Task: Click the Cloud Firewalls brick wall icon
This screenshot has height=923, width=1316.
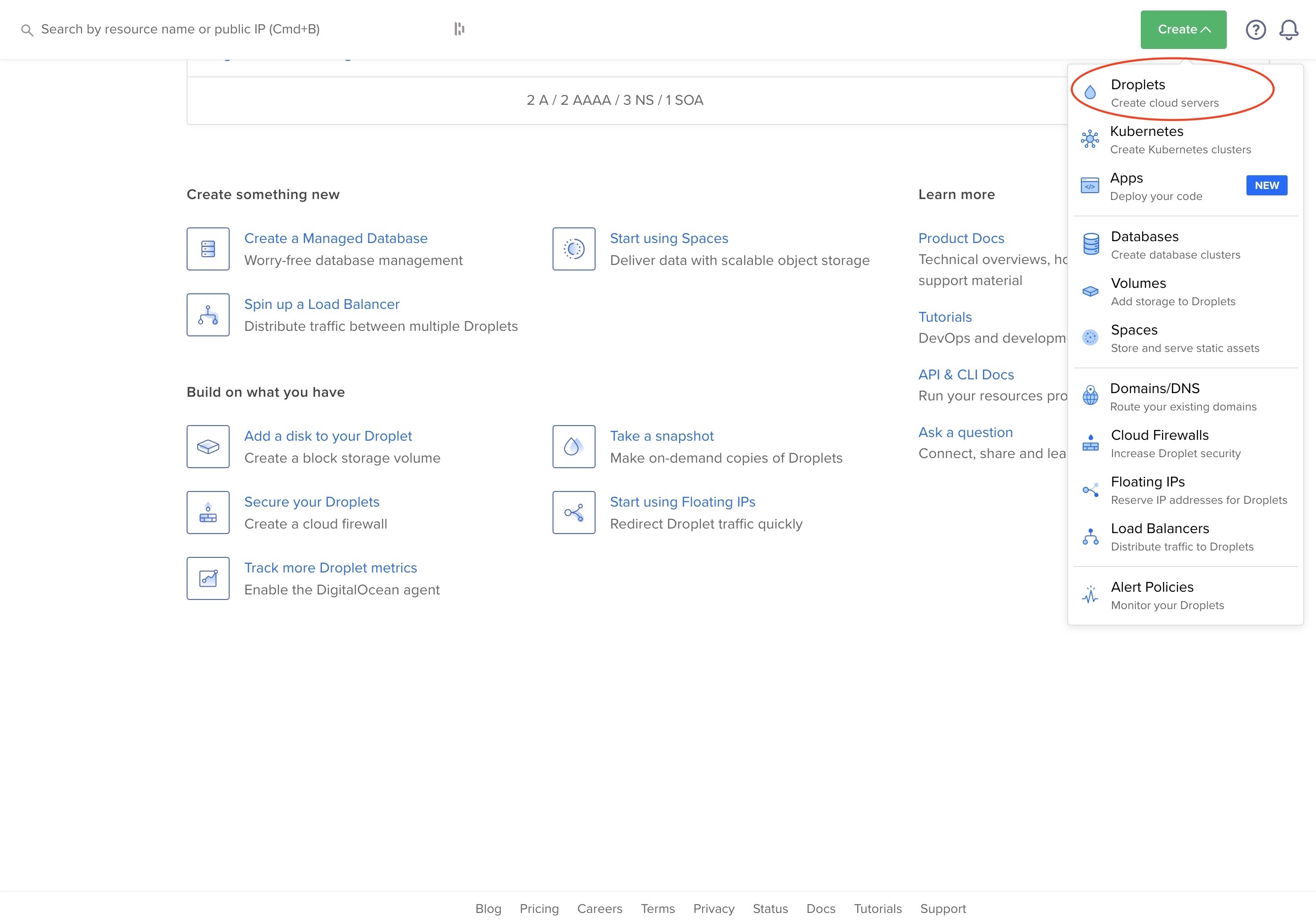Action: 1090,443
